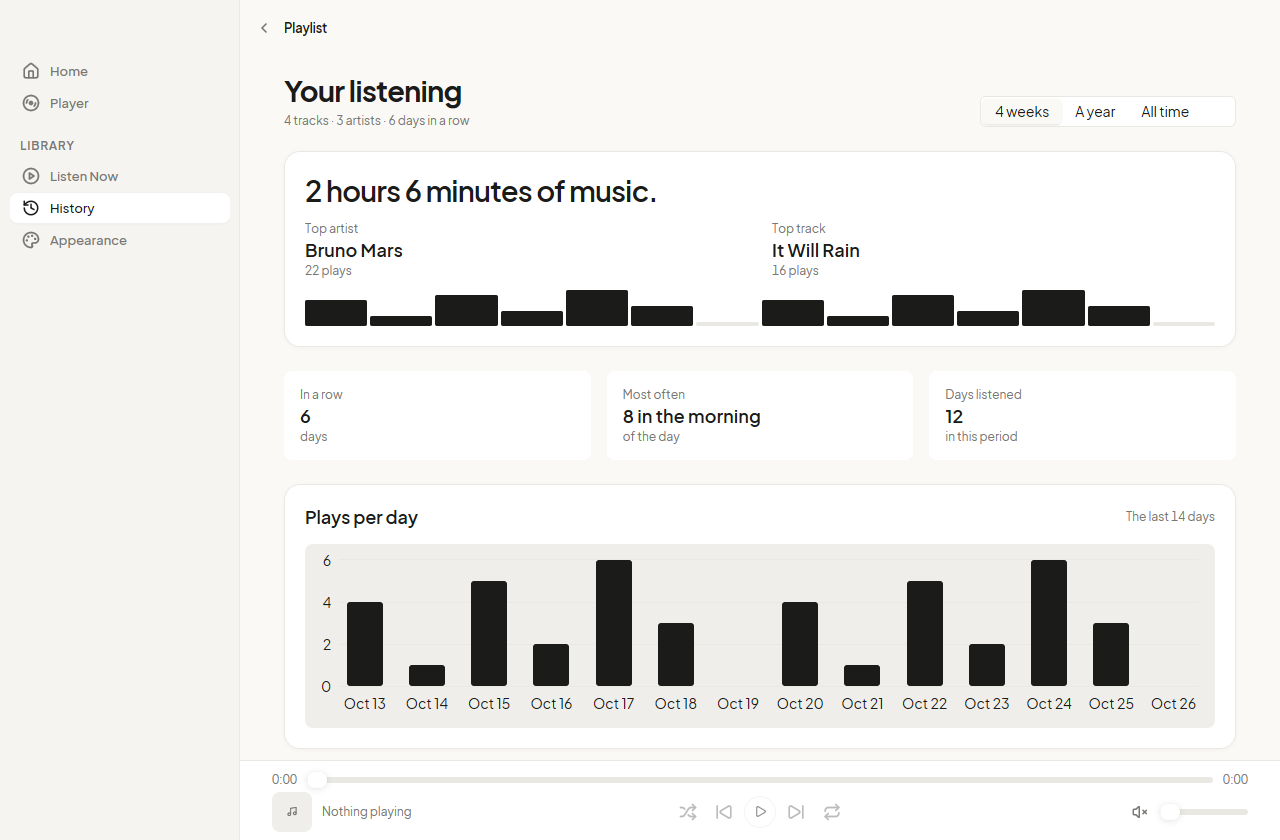Viewport: 1280px width, 840px height.
Task: Click the Player disc icon
Action: (31, 103)
